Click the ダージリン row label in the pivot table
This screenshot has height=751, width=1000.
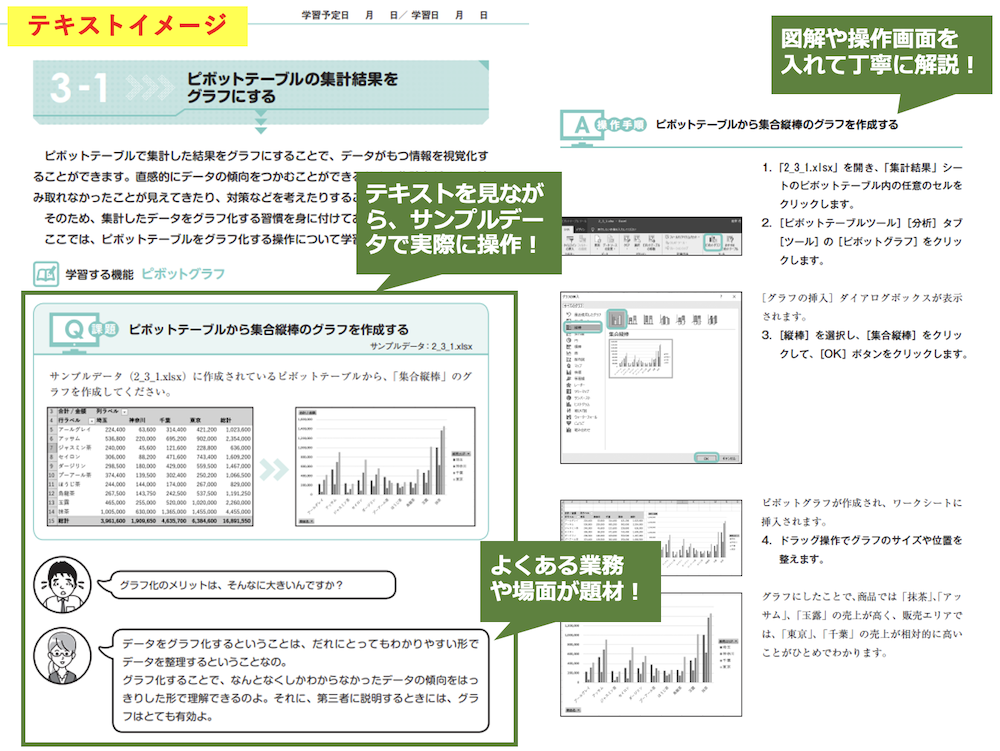71,466
